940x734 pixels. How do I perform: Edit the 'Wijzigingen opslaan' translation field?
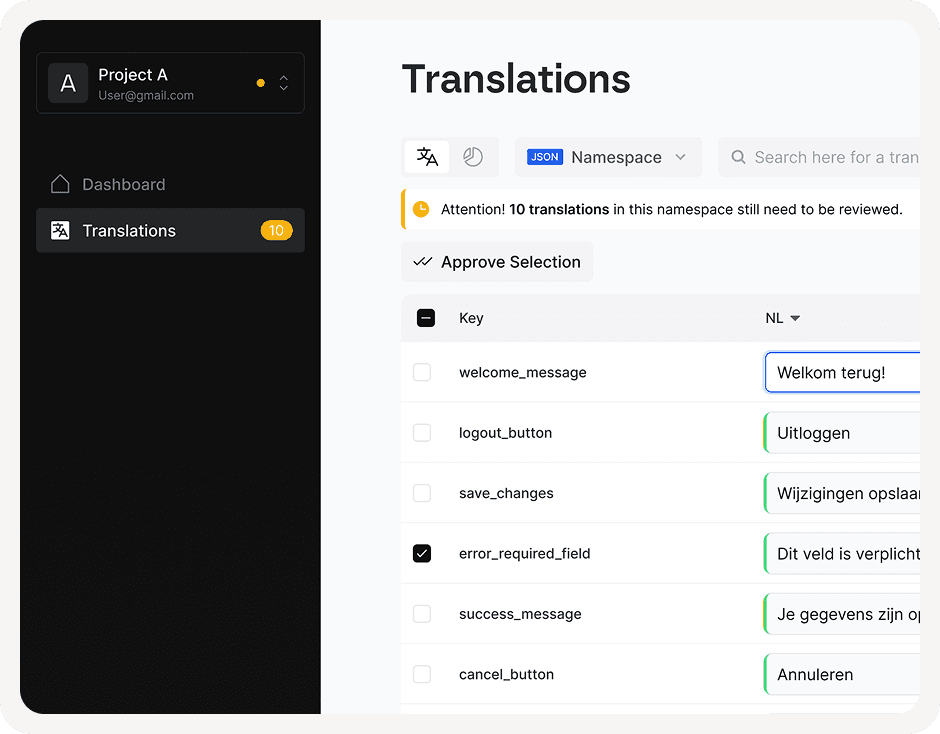pos(842,493)
